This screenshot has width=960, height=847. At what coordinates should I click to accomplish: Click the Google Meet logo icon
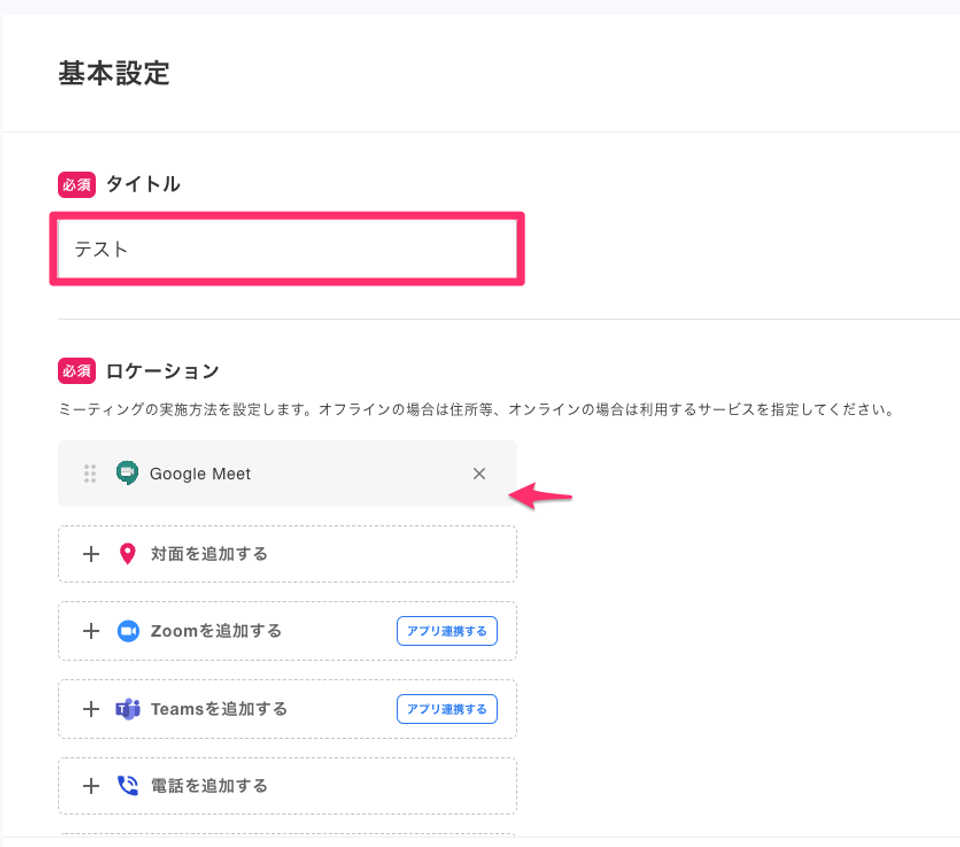coord(127,473)
